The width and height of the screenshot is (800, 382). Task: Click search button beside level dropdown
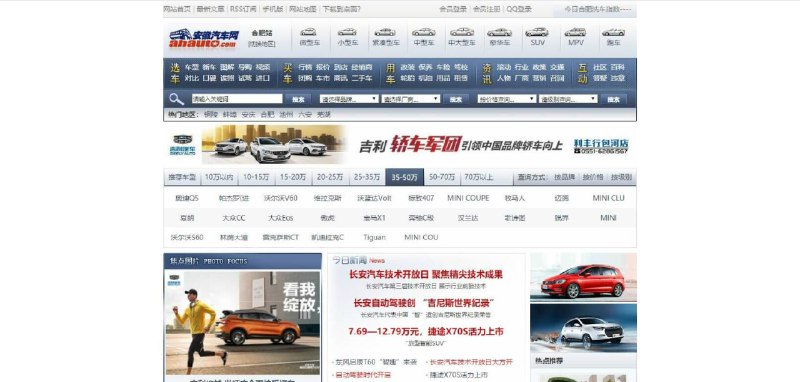(613, 99)
